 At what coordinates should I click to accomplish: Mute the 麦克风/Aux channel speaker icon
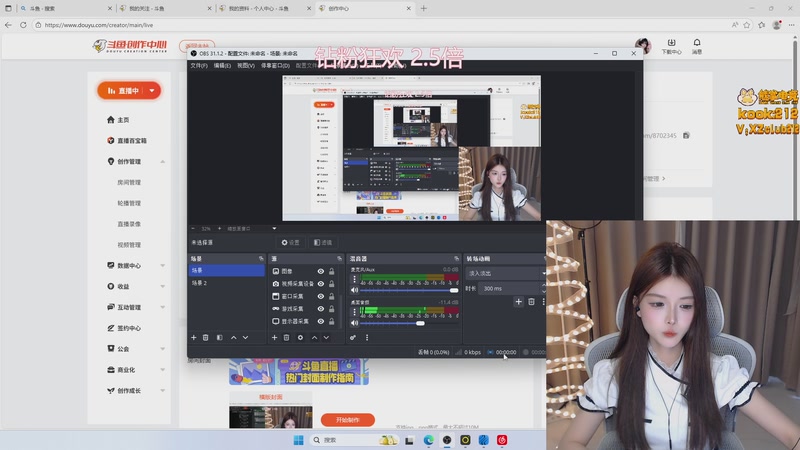(355, 290)
